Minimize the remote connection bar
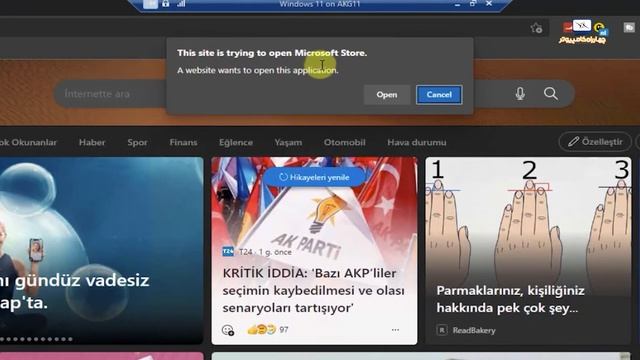This screenshot has height=360, width=640. coord(457,4)
